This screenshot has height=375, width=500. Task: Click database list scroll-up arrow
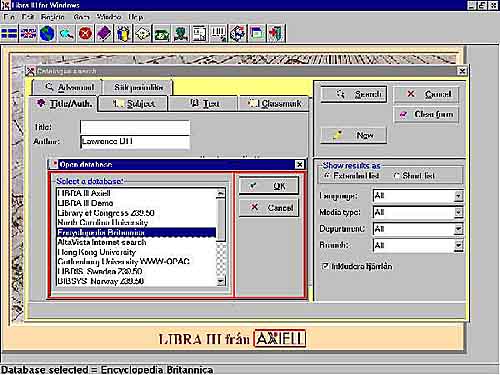pos(221,193)
